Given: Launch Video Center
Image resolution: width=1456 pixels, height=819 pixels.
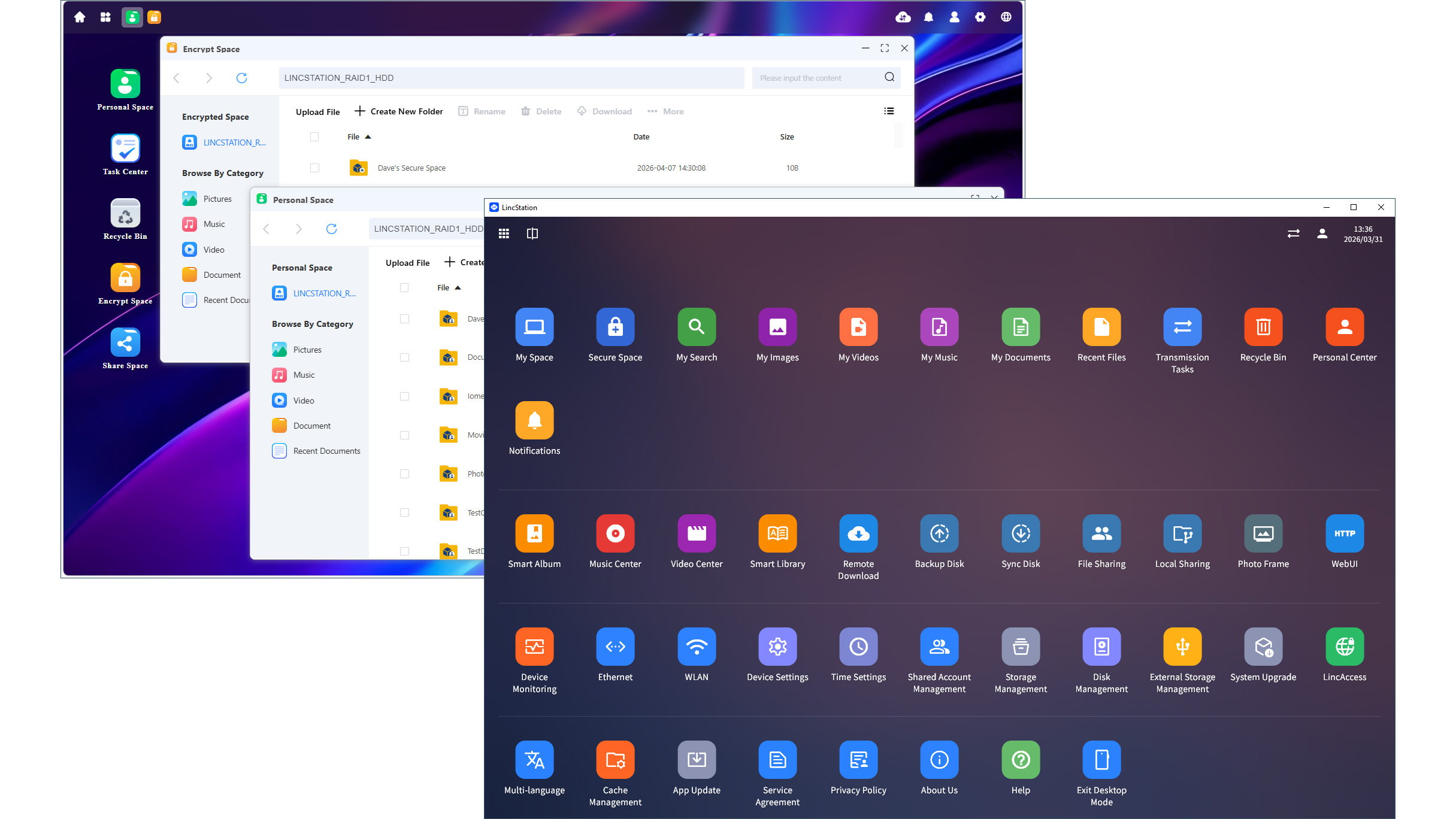Looking at the screenshot, I should [x=697, y=533].
